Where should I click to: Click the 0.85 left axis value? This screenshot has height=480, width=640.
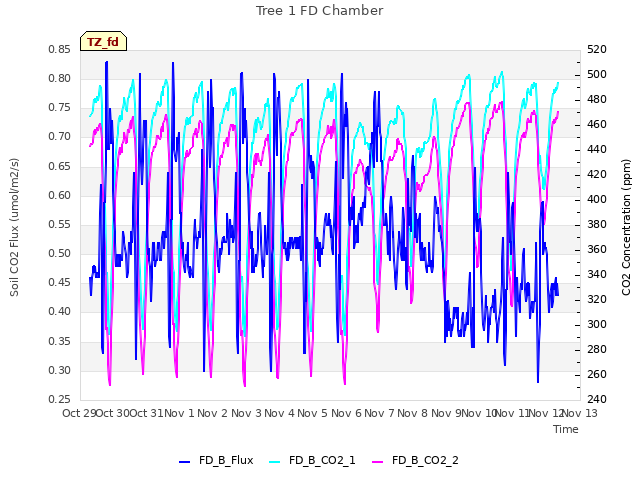pyautogui.click(x=60, y=49)
